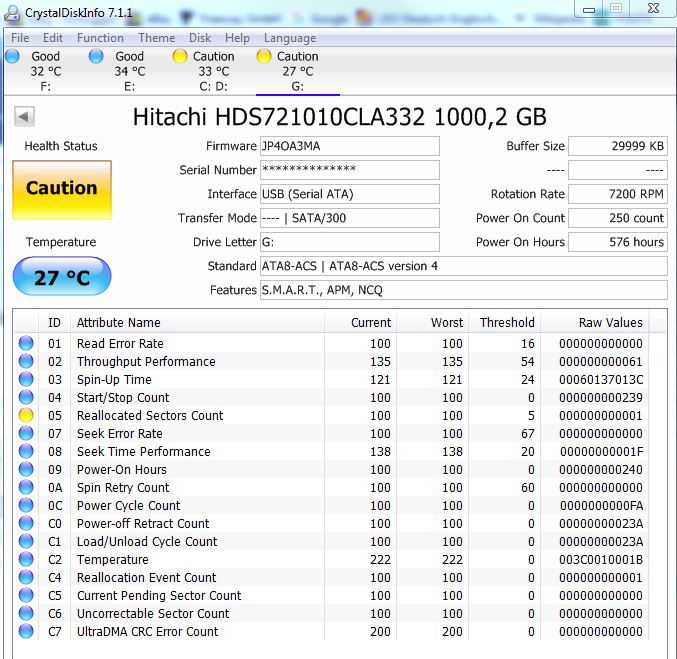The width and height of the screenshot is (677, 659).
Task: Click the Buffer Size value 29999 KB
Action: [618, 146]
